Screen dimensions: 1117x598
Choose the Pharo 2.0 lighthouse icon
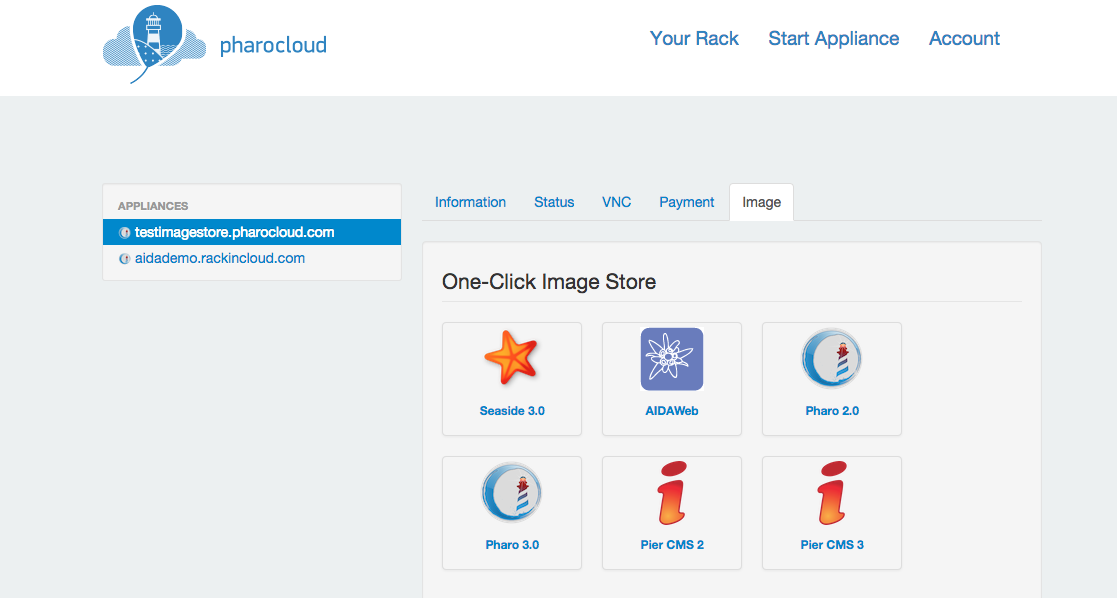(x=831, y=359)
